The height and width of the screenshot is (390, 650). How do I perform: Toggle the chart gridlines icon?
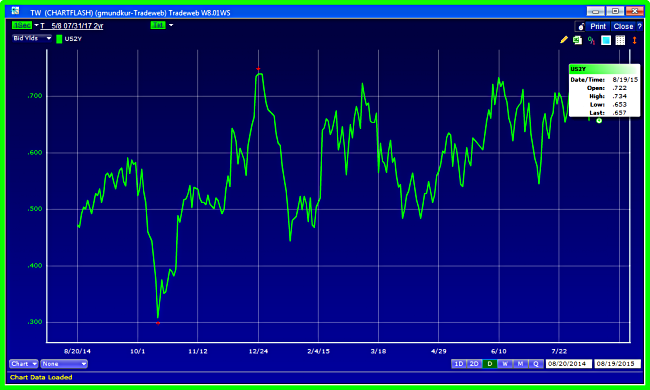pos(620,40)
